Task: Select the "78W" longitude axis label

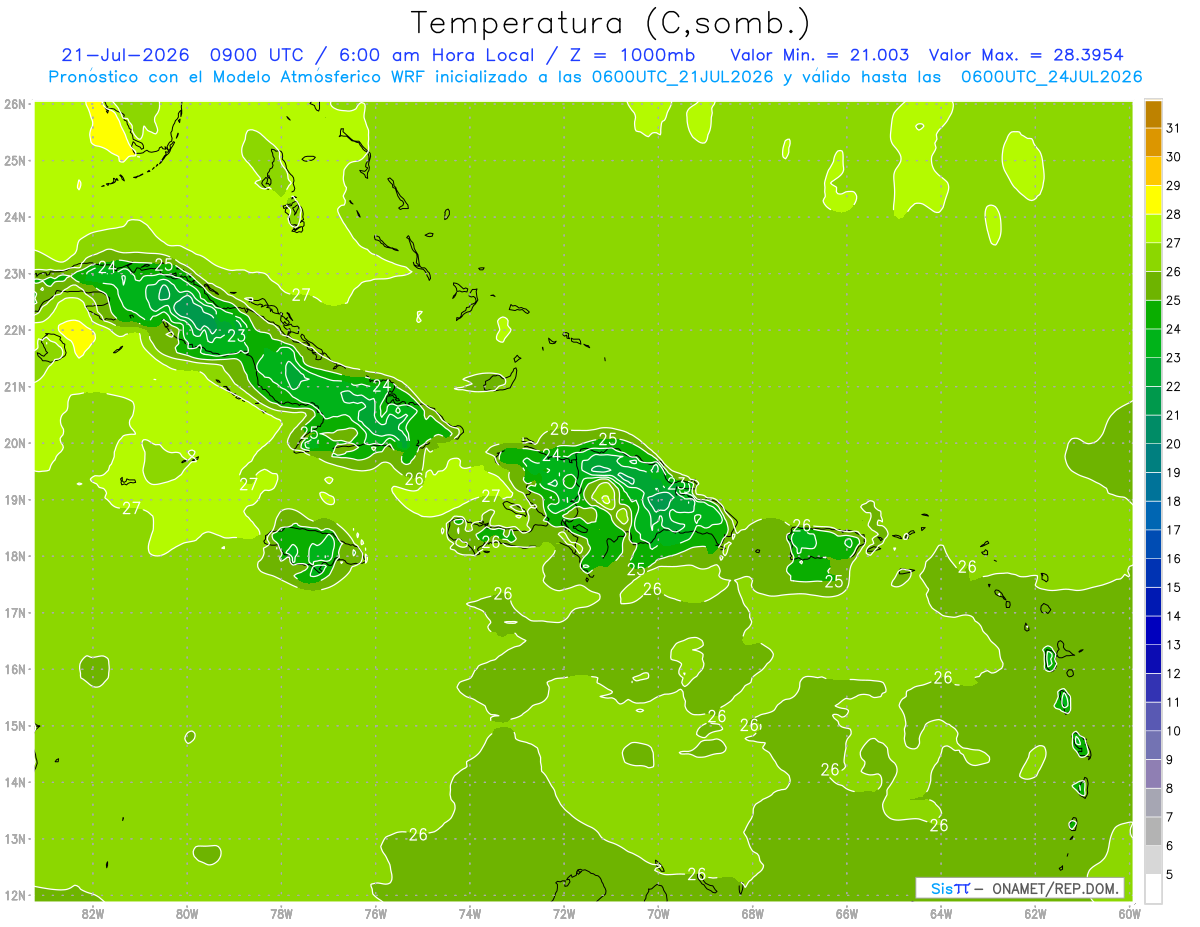Action: (x=281, y=913)
